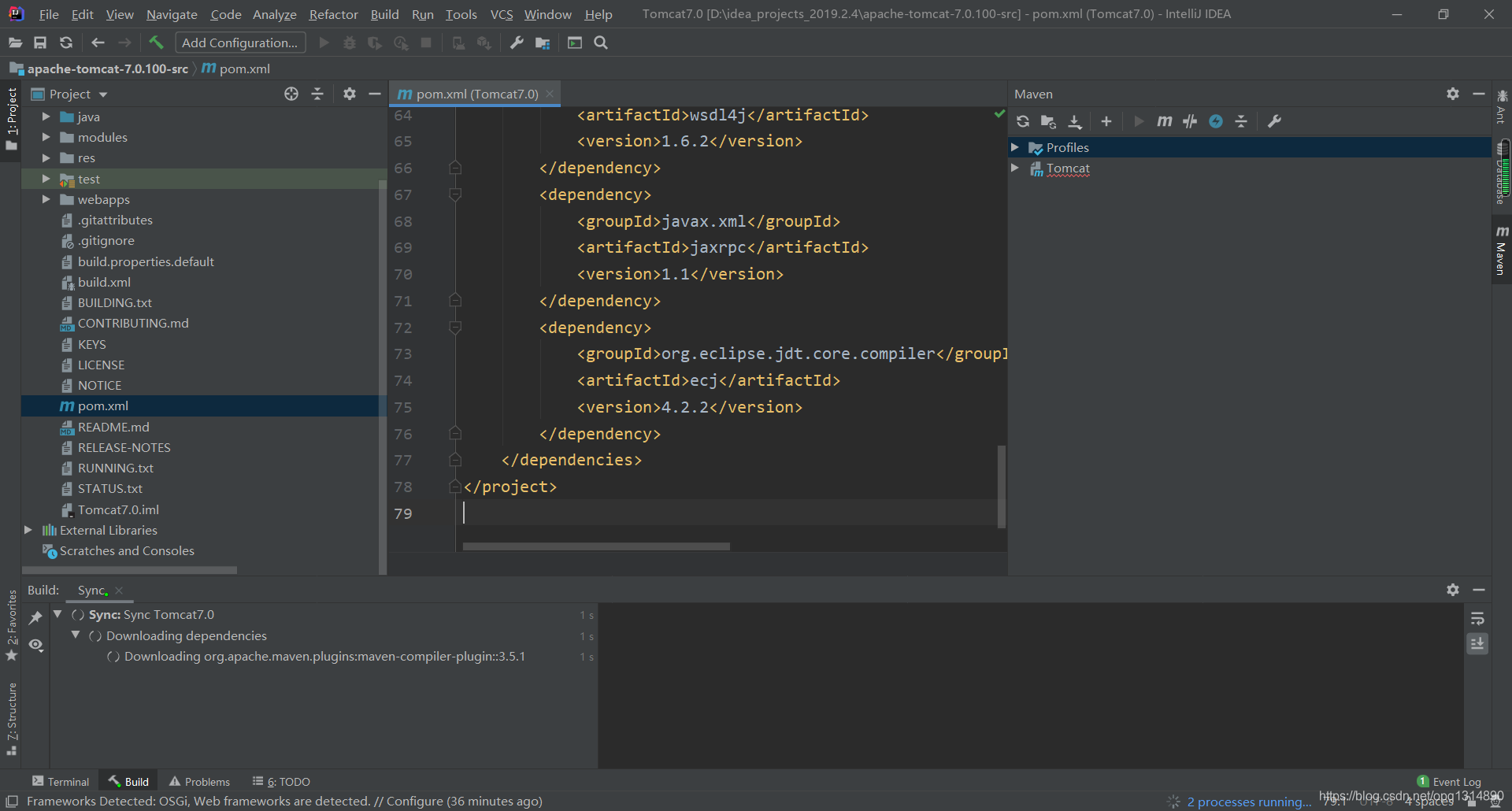Click the Project panel horizontal scrollbar

tap(130, 569)
